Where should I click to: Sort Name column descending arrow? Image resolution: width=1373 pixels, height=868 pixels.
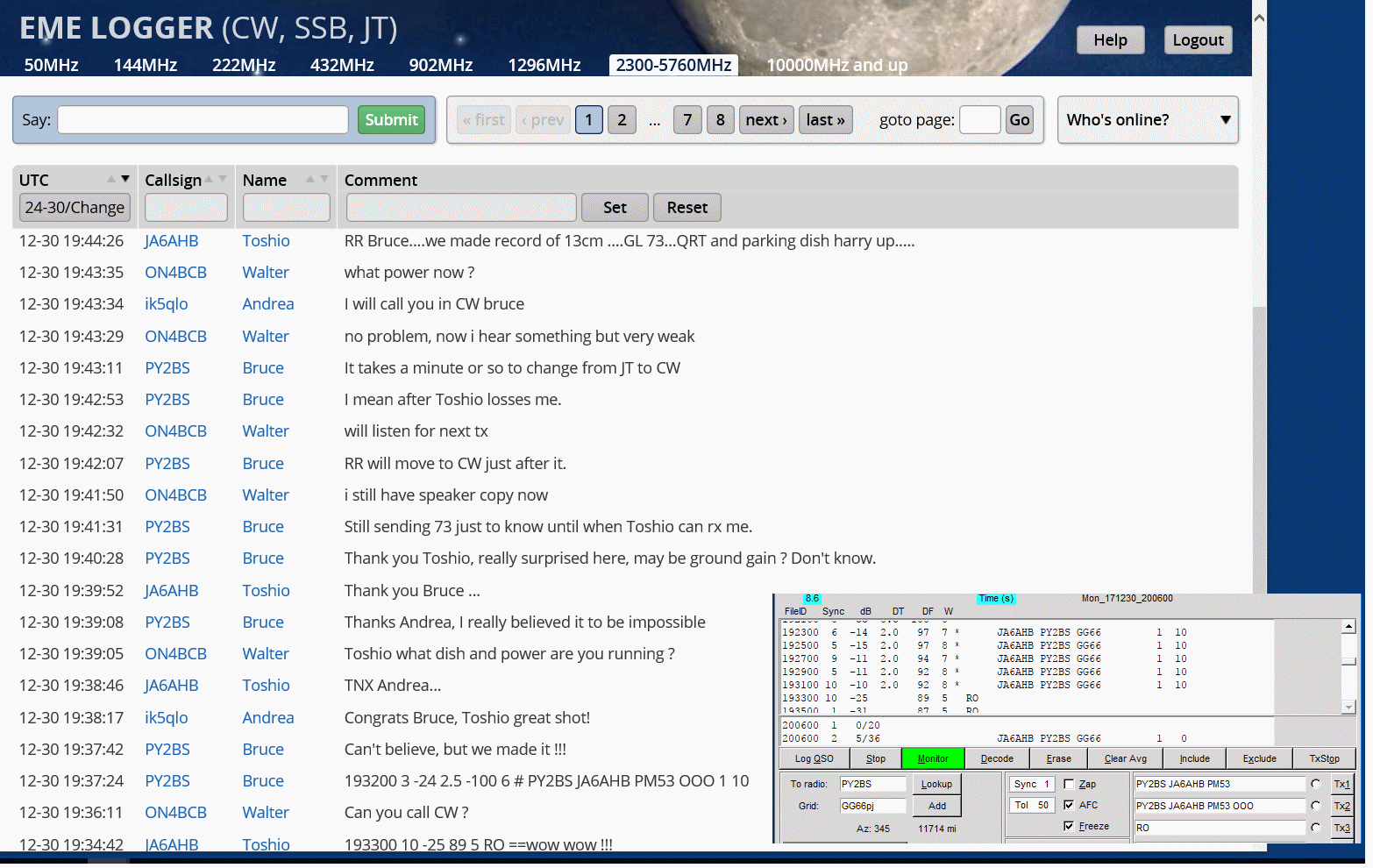(324, 180)
